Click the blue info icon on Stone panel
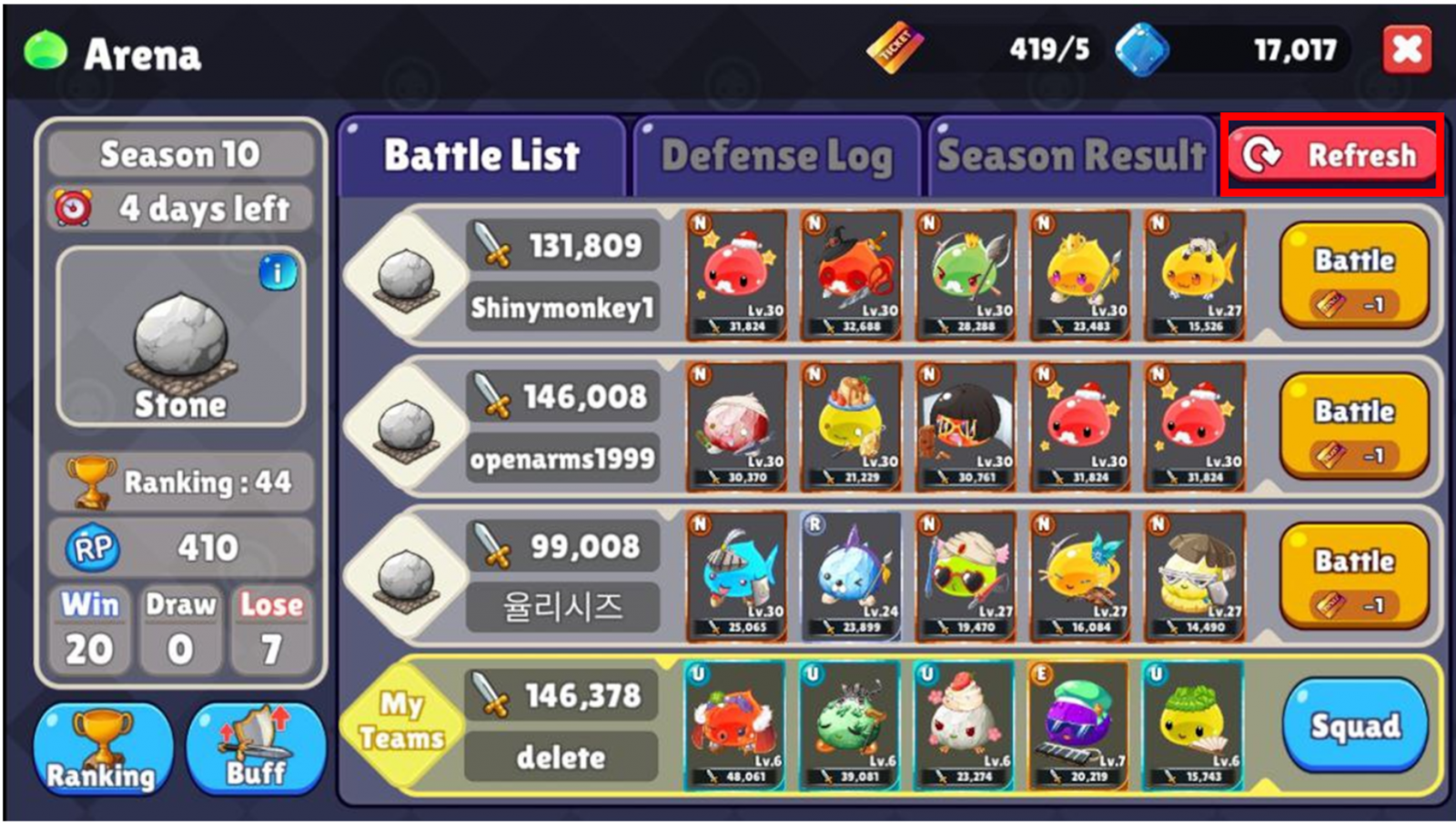The width and height of the screenshot is (1456, 823). (278, 272)
